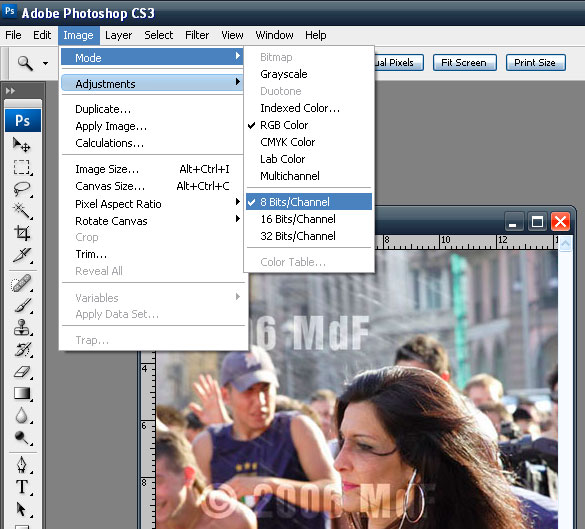This screenshot has height=529, width=585.
Task: Choose Grayscale mode
Action: (x=309, y=74)
